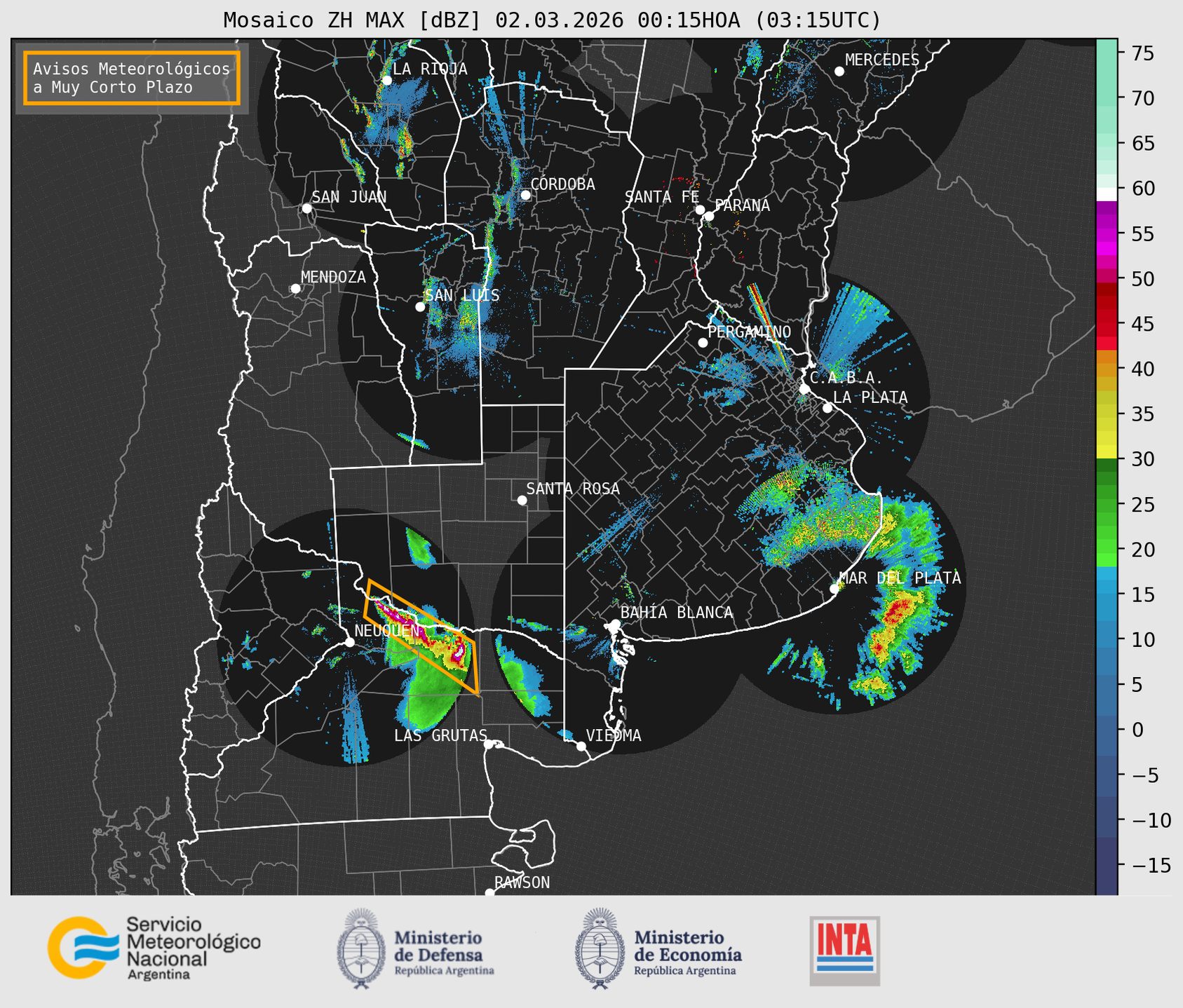The height and width of the screenshot is (1008, 1183).
Task: Click the Avisos Meteorológicos a Muy Corto Plazo legend box
Action: 132,78
